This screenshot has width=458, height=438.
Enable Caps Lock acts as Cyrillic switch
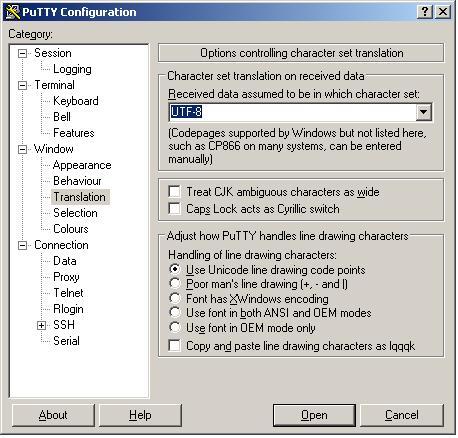tap(175, 209)
